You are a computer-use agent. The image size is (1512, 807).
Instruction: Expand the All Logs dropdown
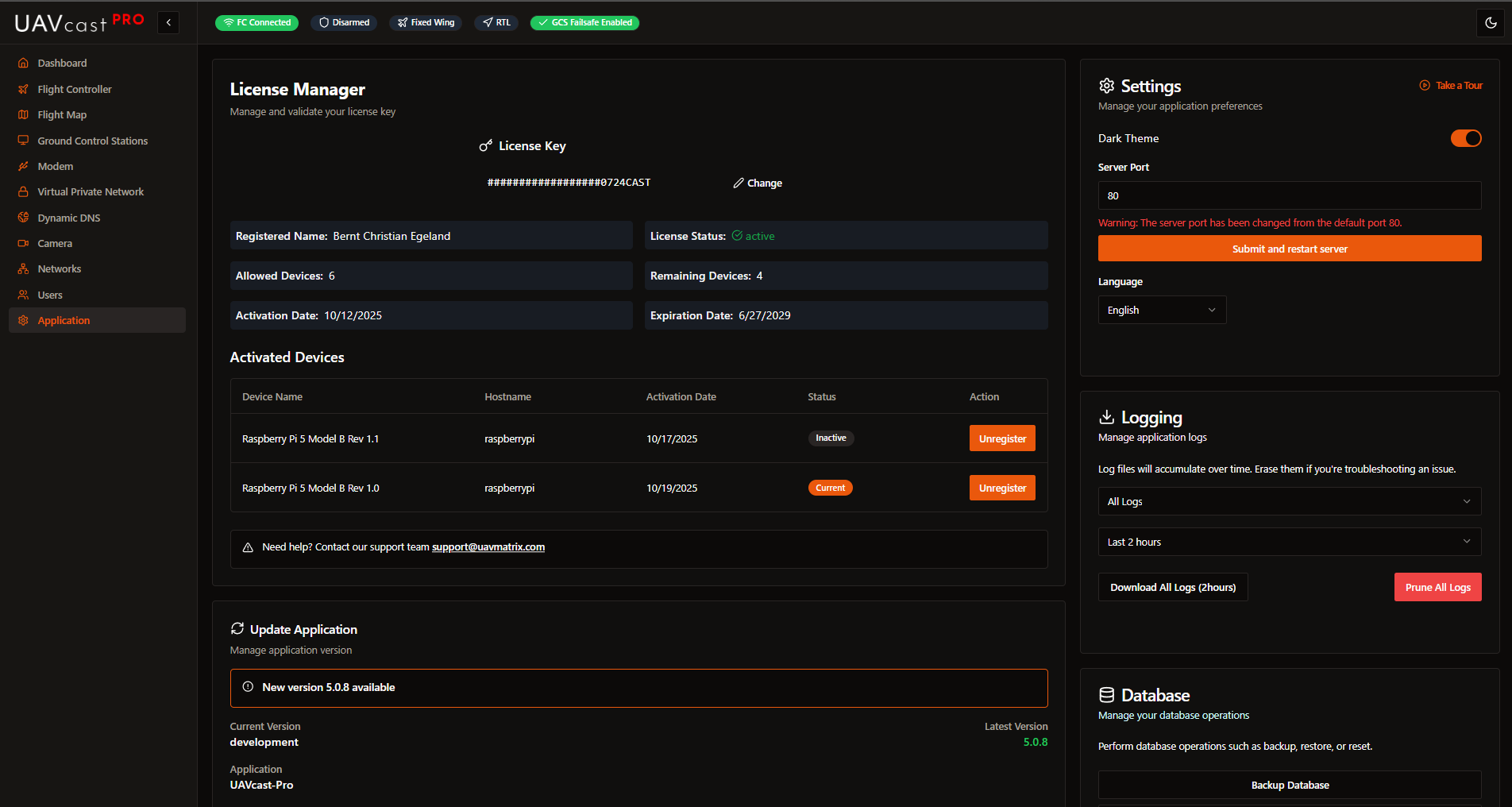1289,501
